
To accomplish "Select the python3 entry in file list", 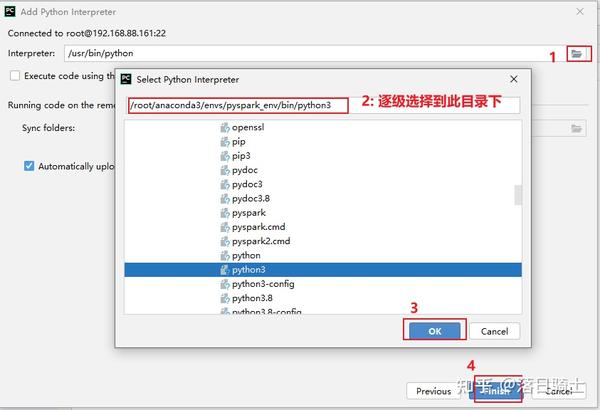I will [x=323, y=270].
